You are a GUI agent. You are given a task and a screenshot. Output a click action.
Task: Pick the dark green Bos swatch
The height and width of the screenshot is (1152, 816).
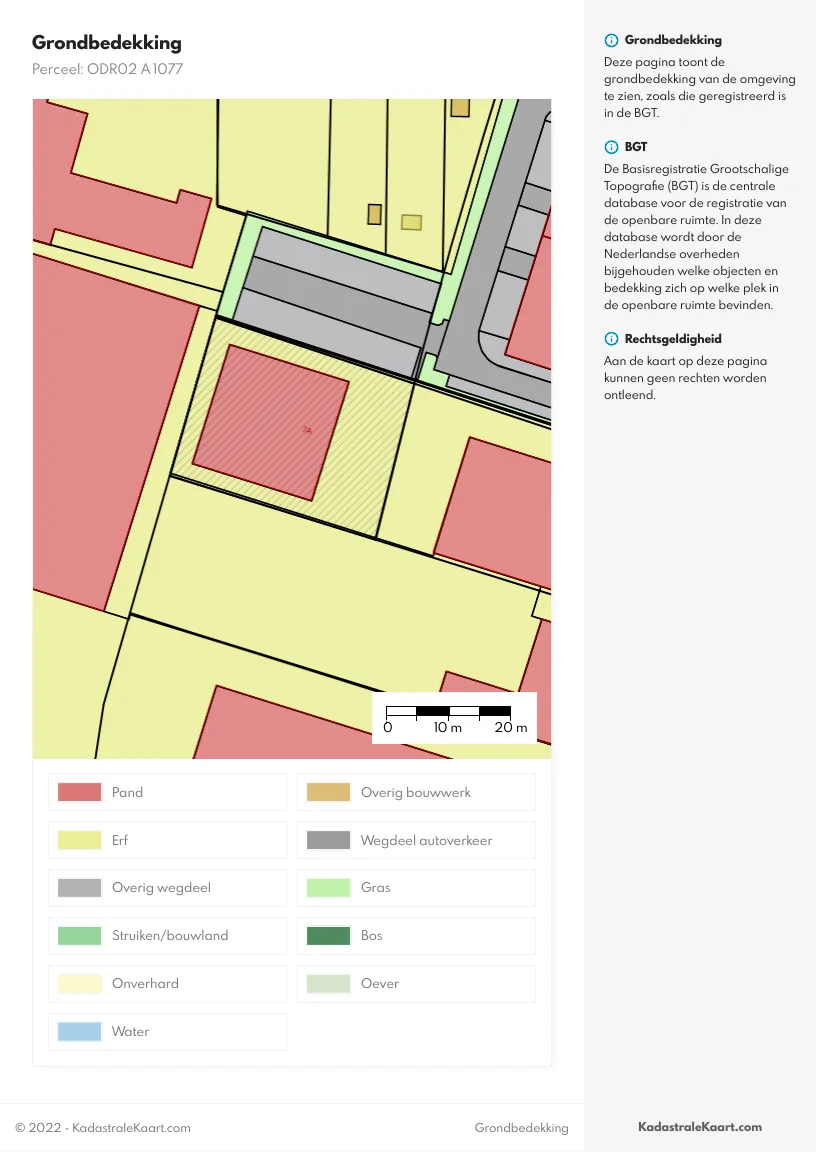328,936
